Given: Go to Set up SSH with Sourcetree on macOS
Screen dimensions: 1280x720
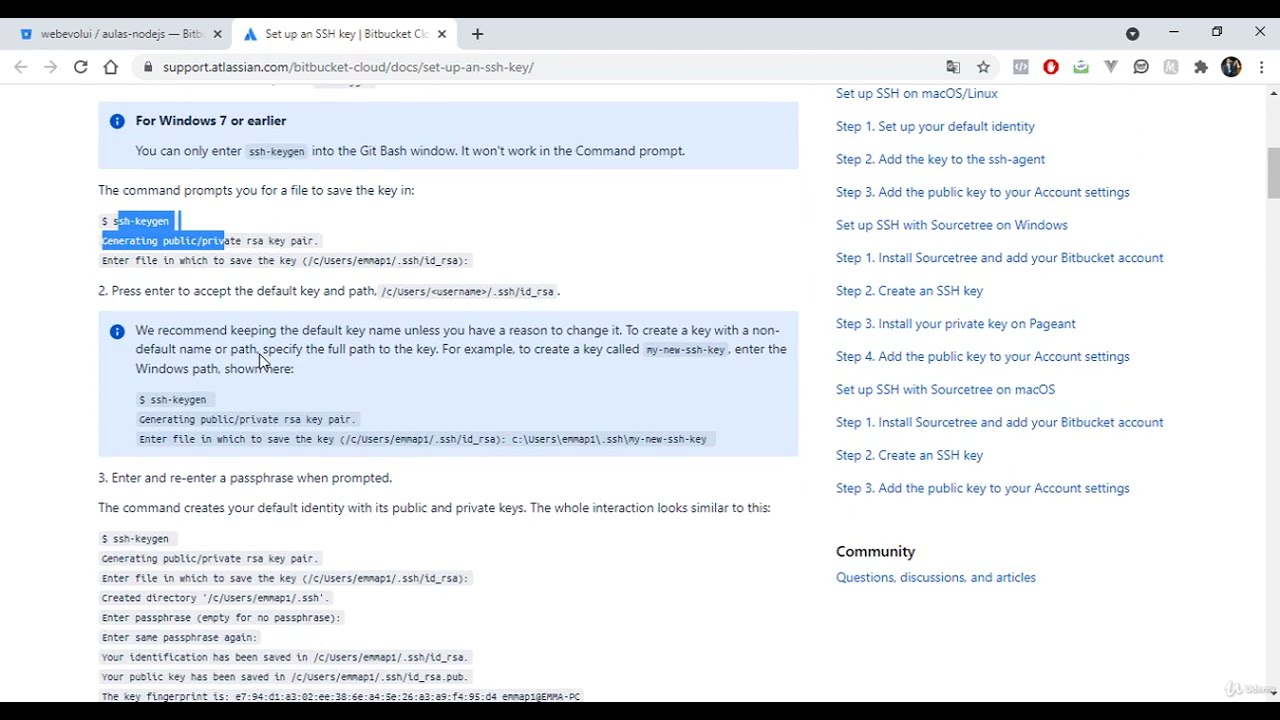Looking at the screenshot, I should [945, 390].
